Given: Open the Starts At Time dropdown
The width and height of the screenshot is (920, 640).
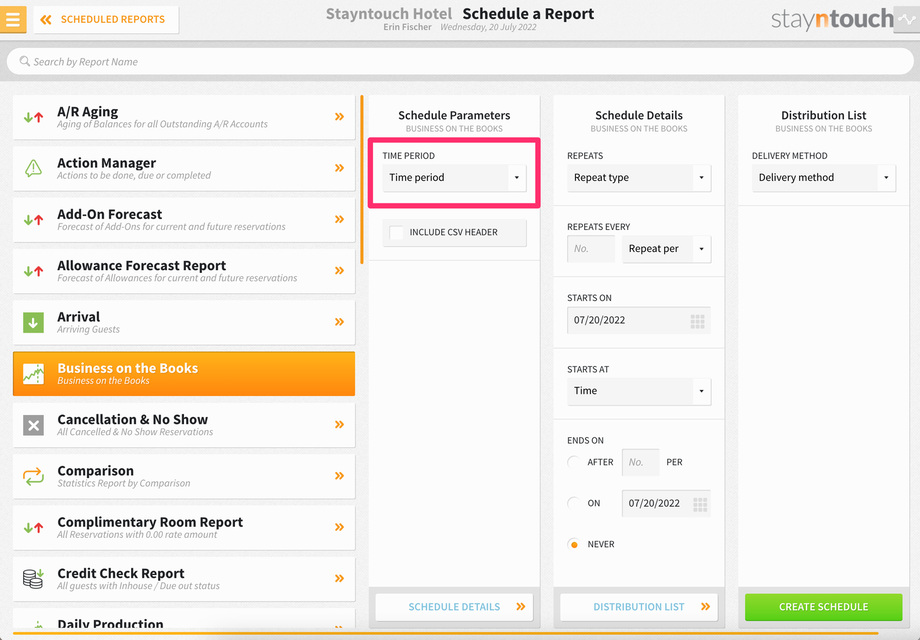Looking at the screenshot, I should coord(639,391).
